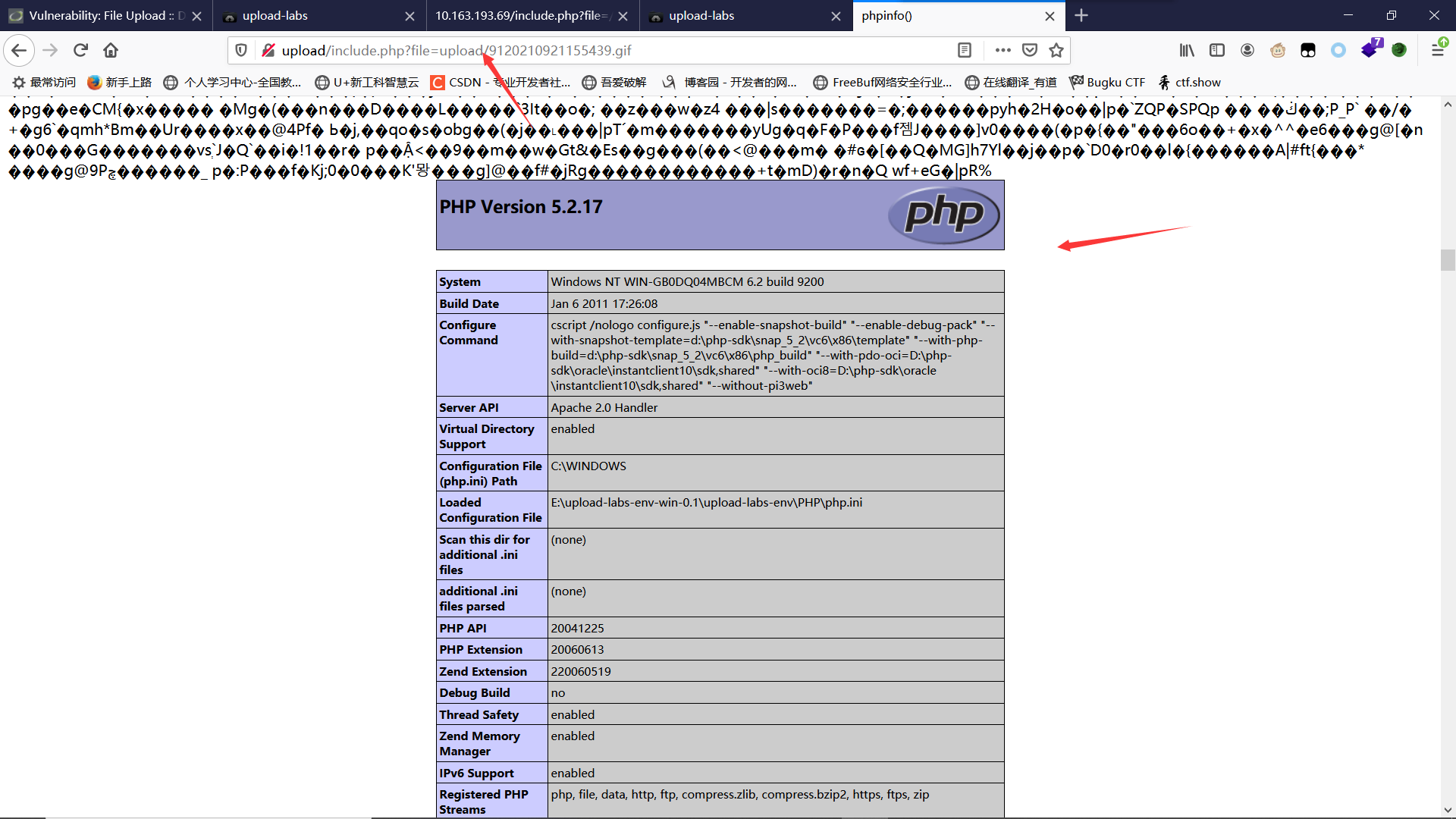Image resolution: width=1456 pixels, height=819 pixels.
Task: Click PHP API value 20041225
Action: [x=776, y=628]
